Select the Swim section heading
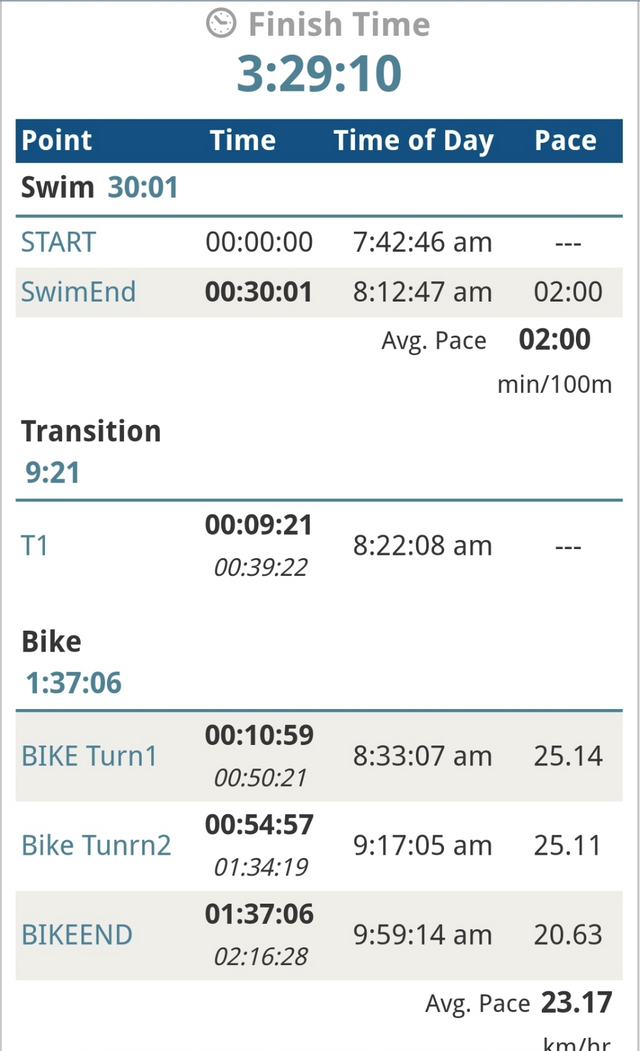Image resolution: width=640 pixels, height=1051 pixels. click(x=58, y=187)
